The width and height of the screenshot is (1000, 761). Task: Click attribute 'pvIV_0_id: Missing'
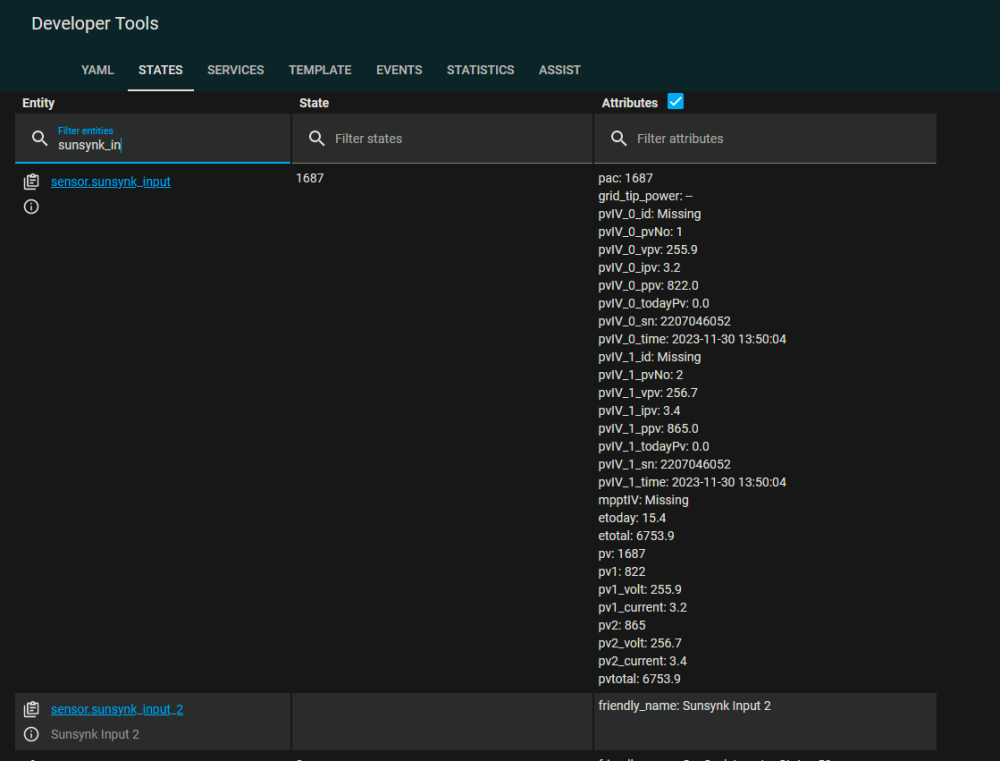649,214
